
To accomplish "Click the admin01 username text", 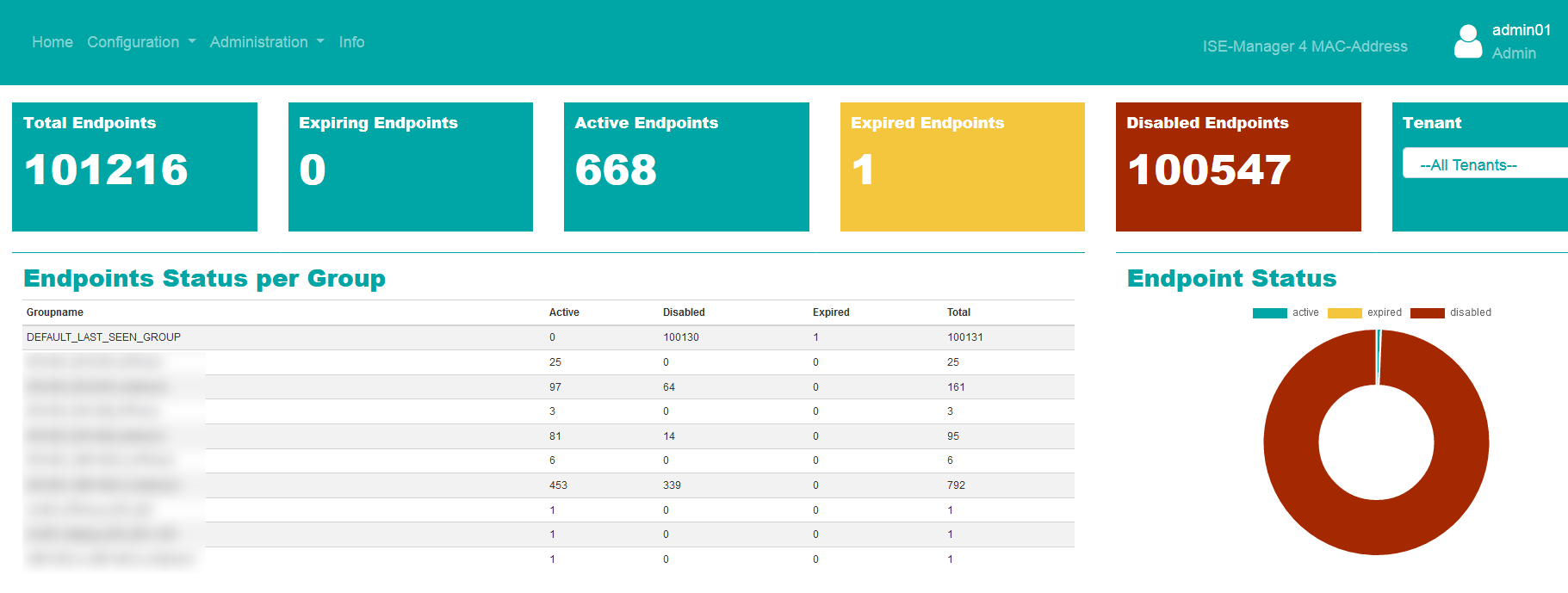I will click(x=1521, y=30).
